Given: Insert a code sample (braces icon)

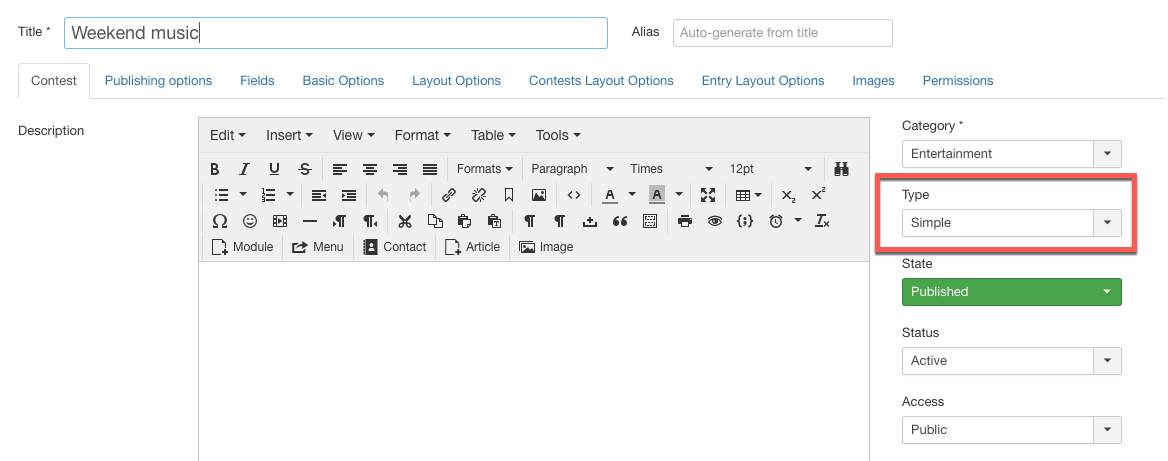Looking at the screenshot, I should point(745,221).
